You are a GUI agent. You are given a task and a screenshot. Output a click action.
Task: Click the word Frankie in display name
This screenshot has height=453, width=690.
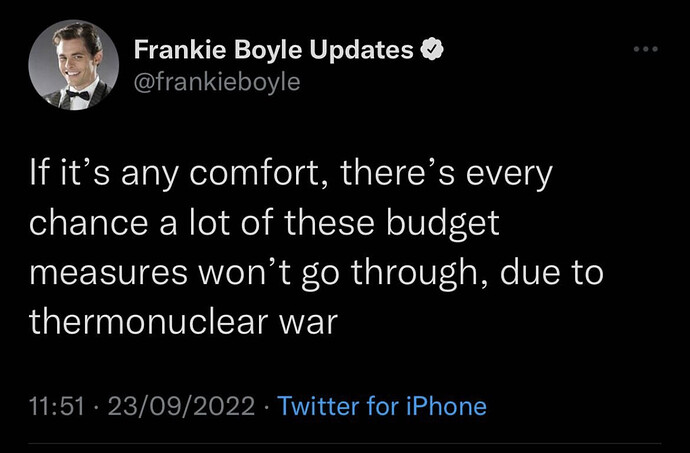coord(171,48)
